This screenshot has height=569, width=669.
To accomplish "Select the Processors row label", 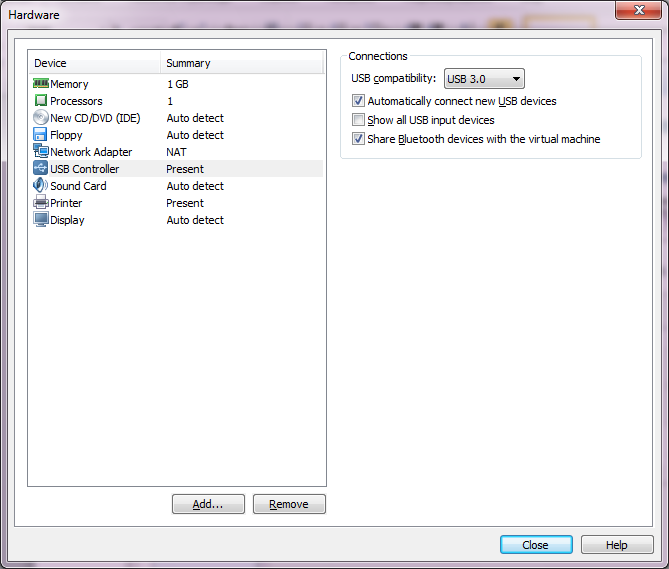I will coord(76,101).
